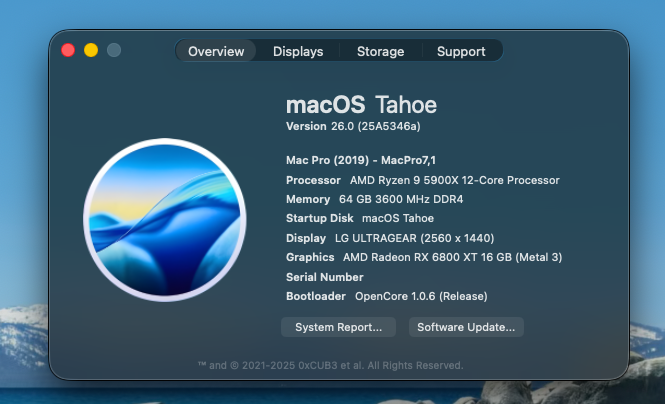Open the Storage tab
The width and height of the screenshot is (665, 404).
point(380,51)
